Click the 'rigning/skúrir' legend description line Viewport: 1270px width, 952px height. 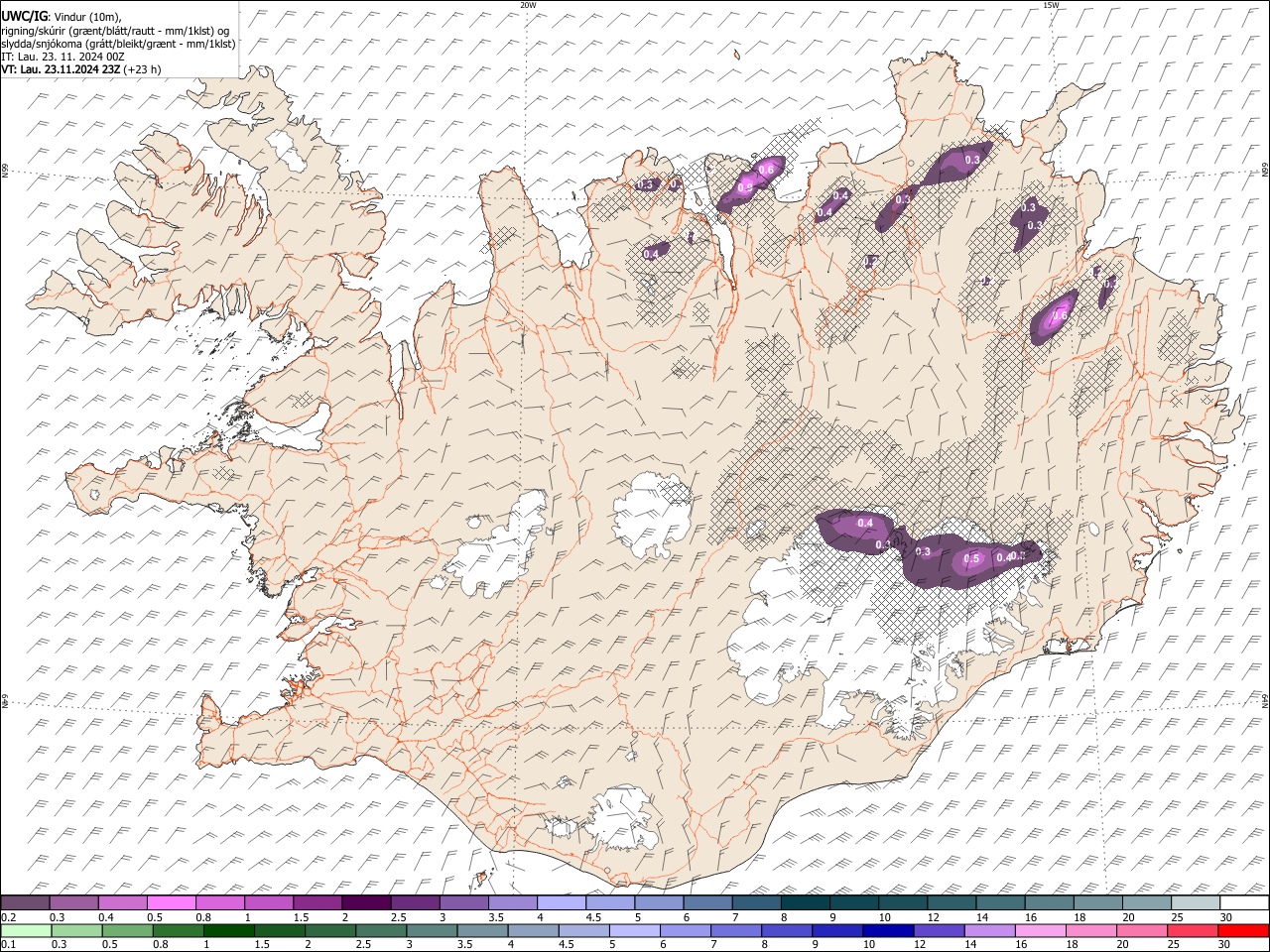[115, 31]
